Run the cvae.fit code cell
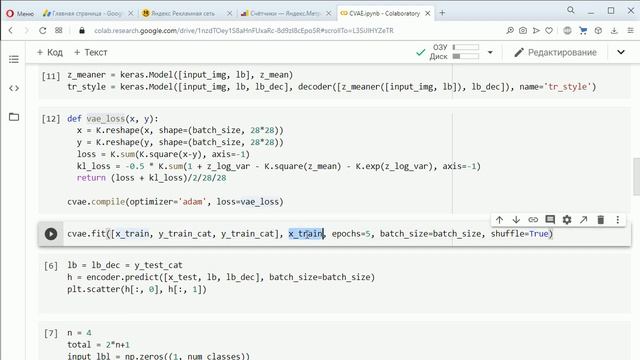Viewport: 640px width, 360px height. (x=51, y=234)
